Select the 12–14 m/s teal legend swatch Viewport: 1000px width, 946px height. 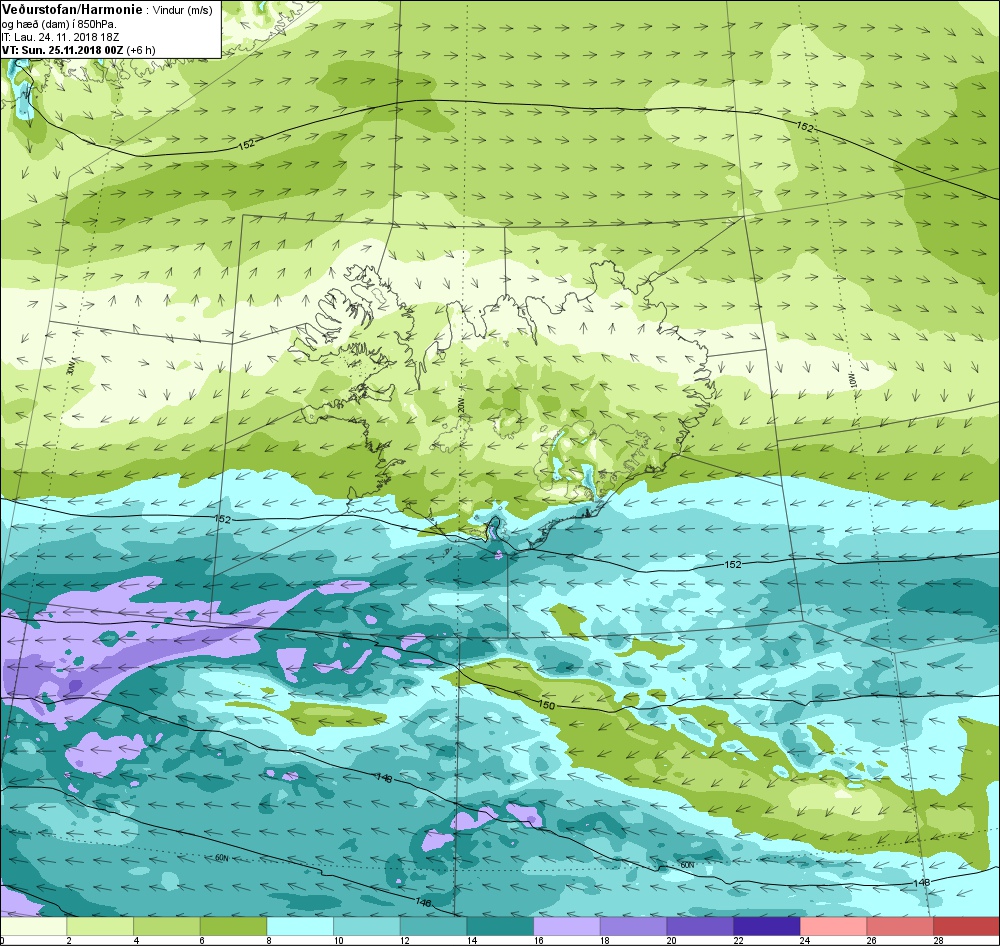[433, 926]
